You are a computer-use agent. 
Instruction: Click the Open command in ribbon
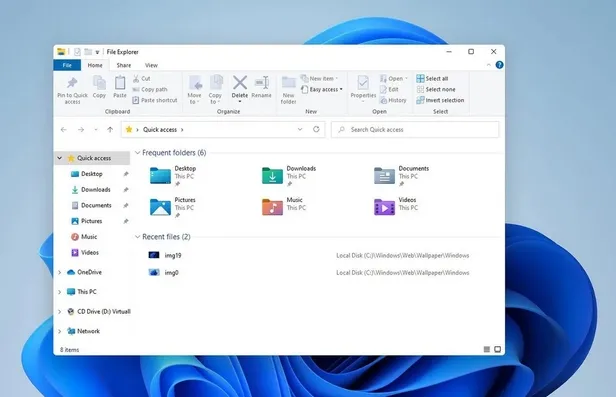(394, 79)
